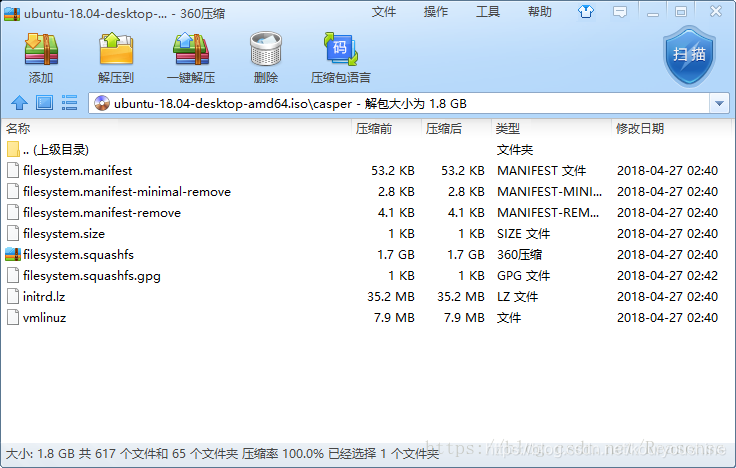Click the 2018-04-27 02:42 date cell

pos(667,276)
